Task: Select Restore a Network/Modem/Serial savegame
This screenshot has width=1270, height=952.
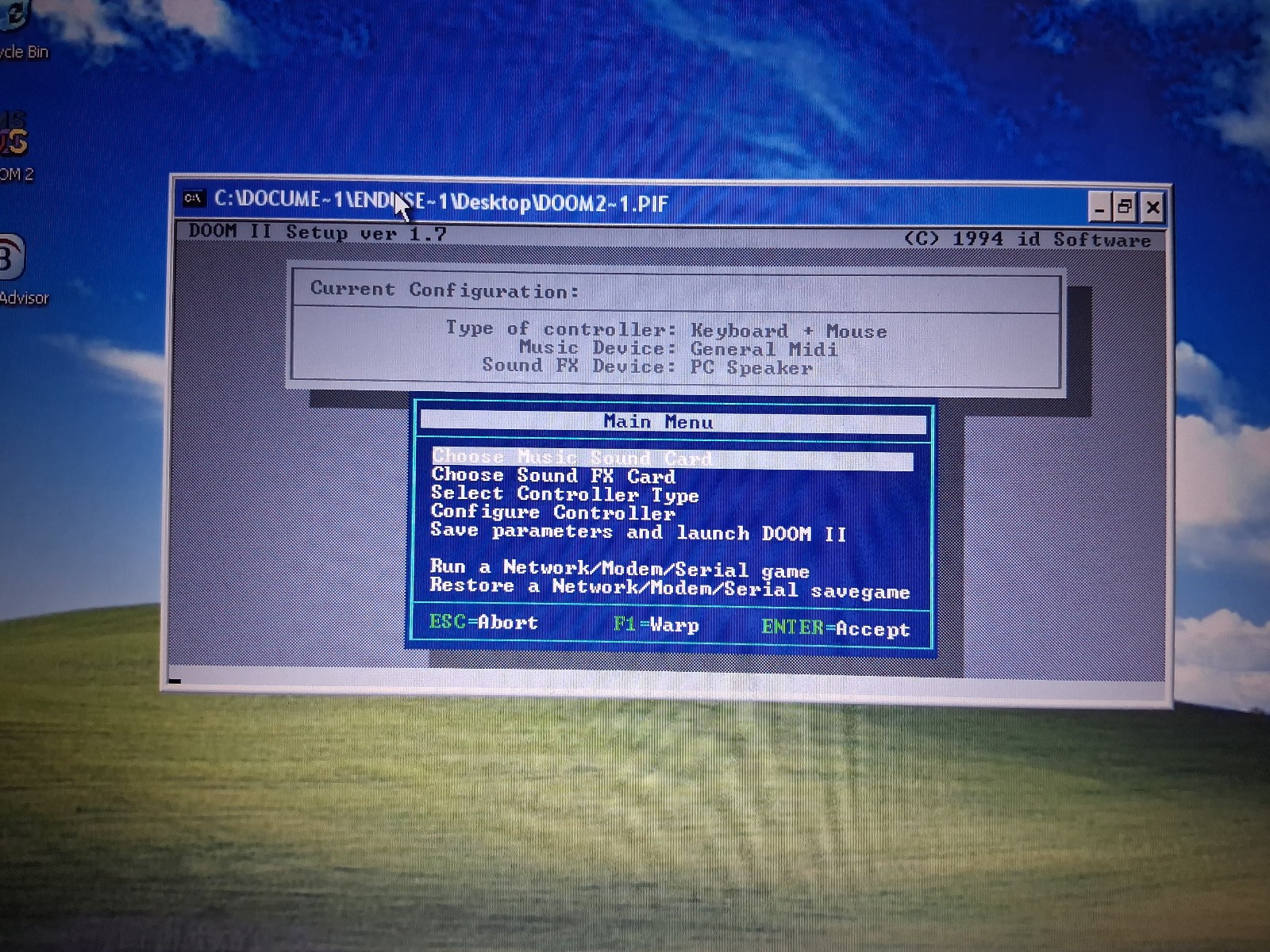Action: (x=669, y=588)
